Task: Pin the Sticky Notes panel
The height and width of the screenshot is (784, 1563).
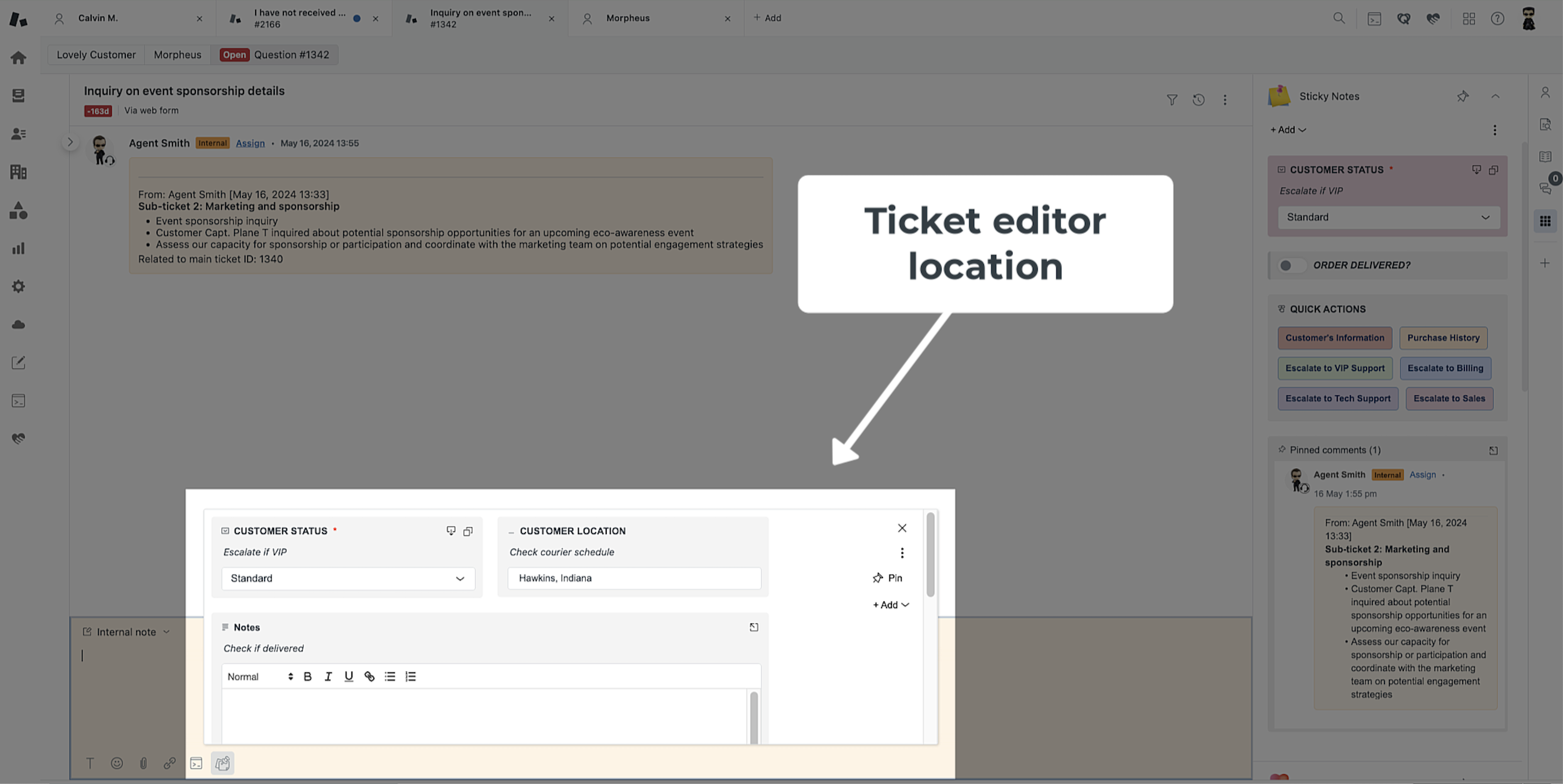Action: (x=1463, y=96)
